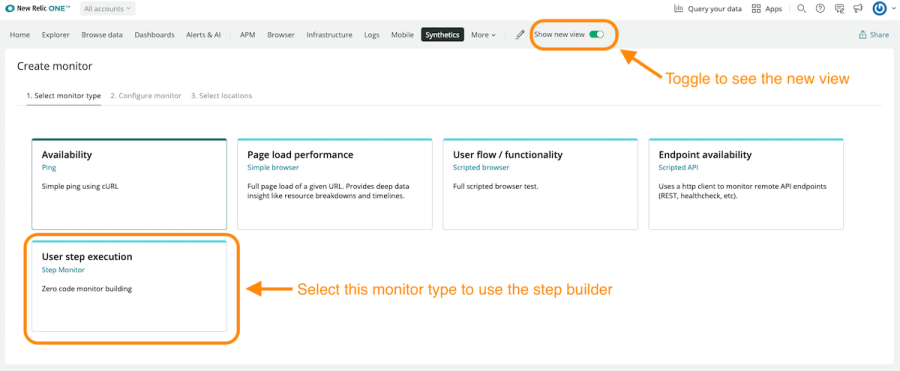Viewport: 900px width, 371px height.
Task: Open the Mobile nav item
Action: pos(402,34)
